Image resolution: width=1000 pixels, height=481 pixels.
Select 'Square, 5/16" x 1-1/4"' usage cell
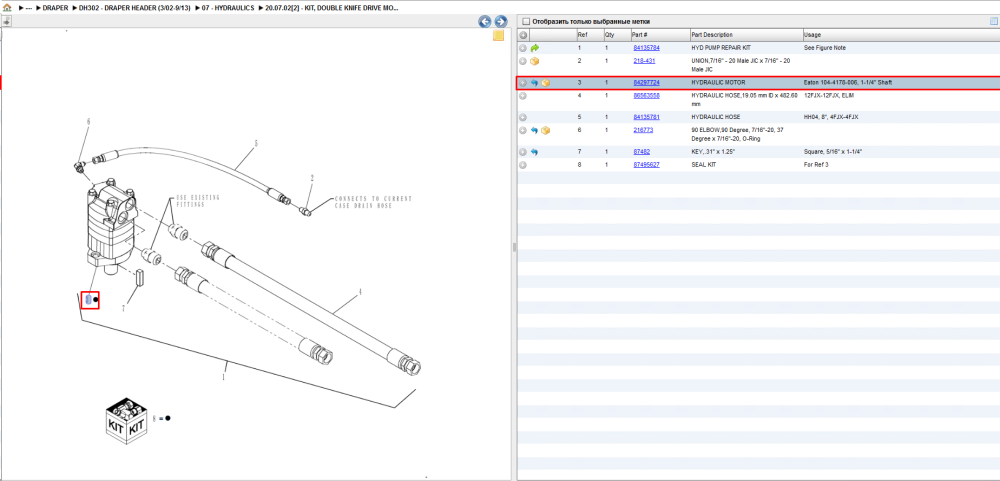tap(835, 152)
